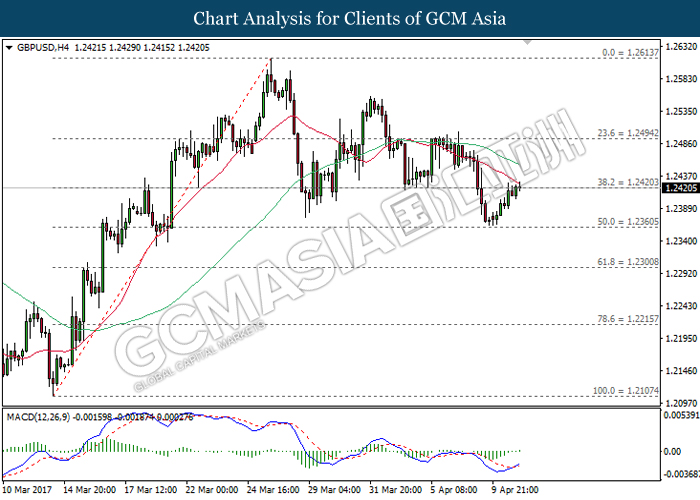This screenshot has width=700, height=500.
Task: Click the 1.23400 price scale value
Action: 681,241
